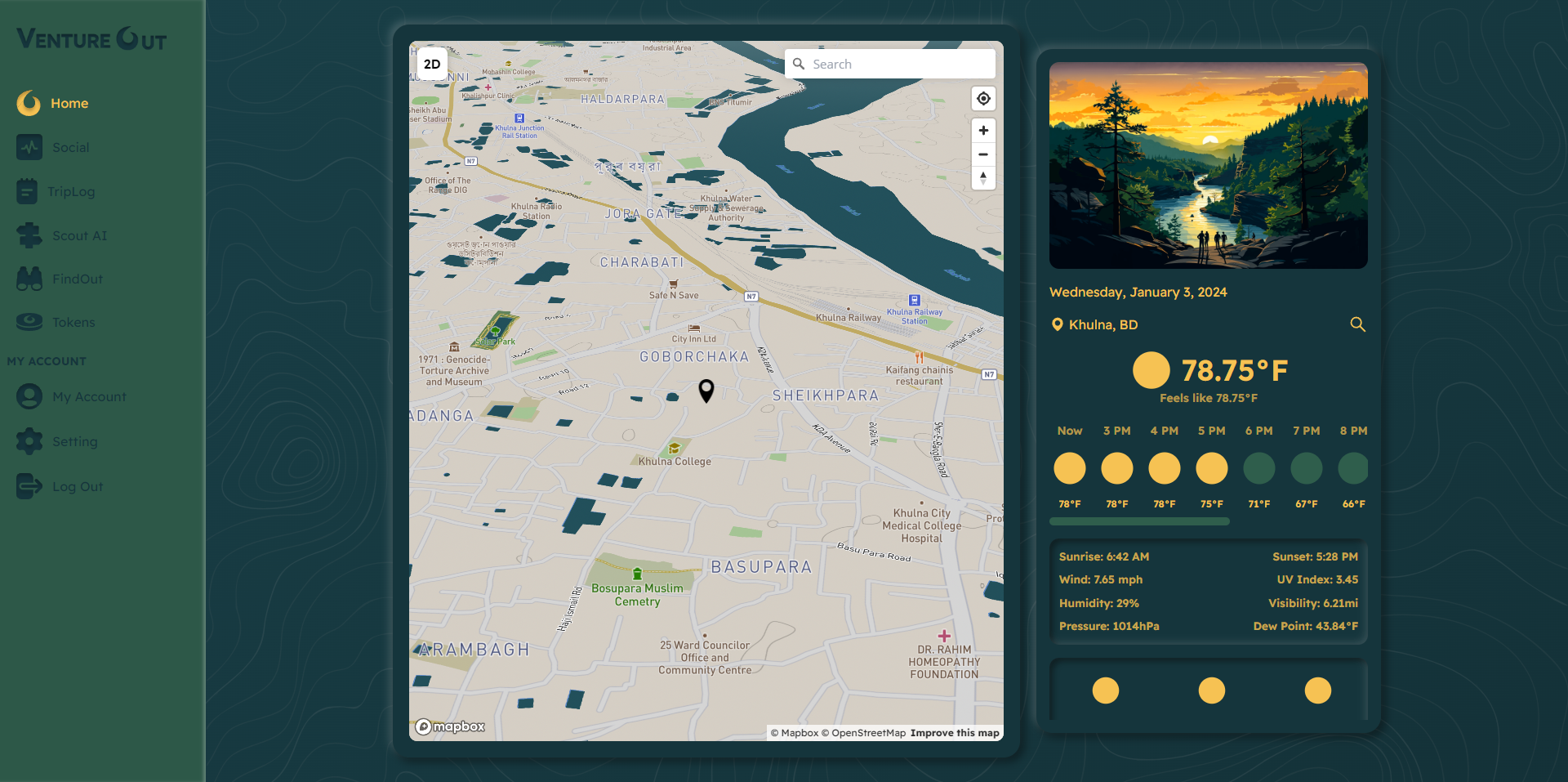The width and height of the screenshot is (1568, 782).
Task: Click the Solar Park icon
Action: 496,331
